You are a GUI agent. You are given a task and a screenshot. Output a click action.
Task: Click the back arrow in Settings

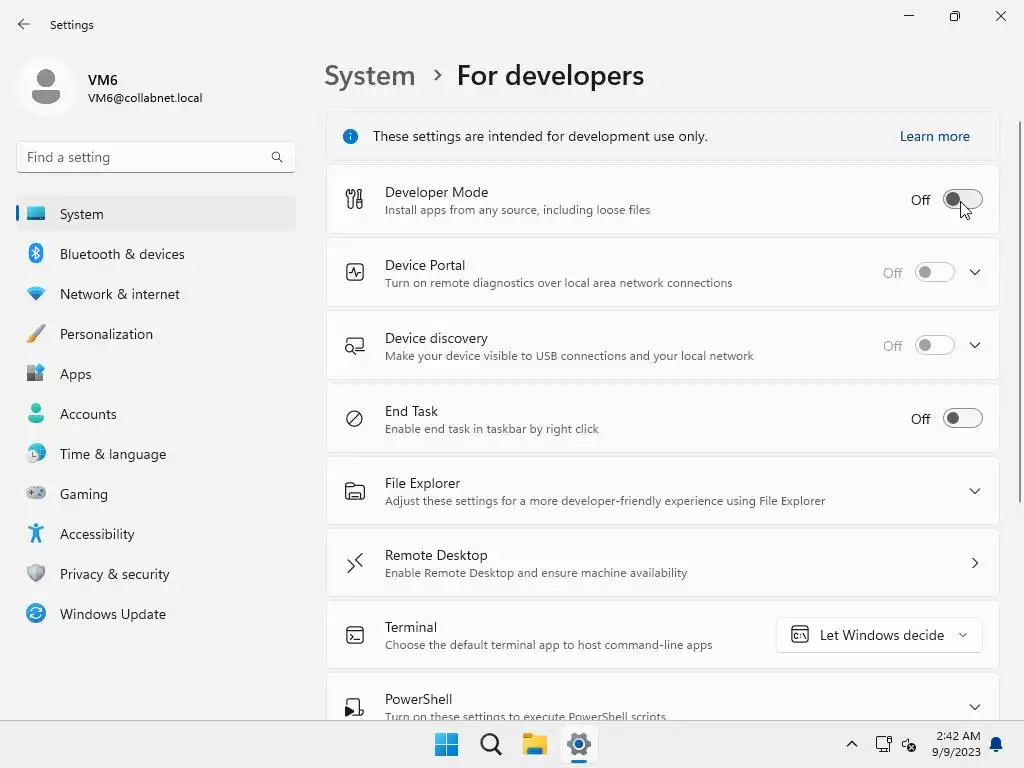24,24
